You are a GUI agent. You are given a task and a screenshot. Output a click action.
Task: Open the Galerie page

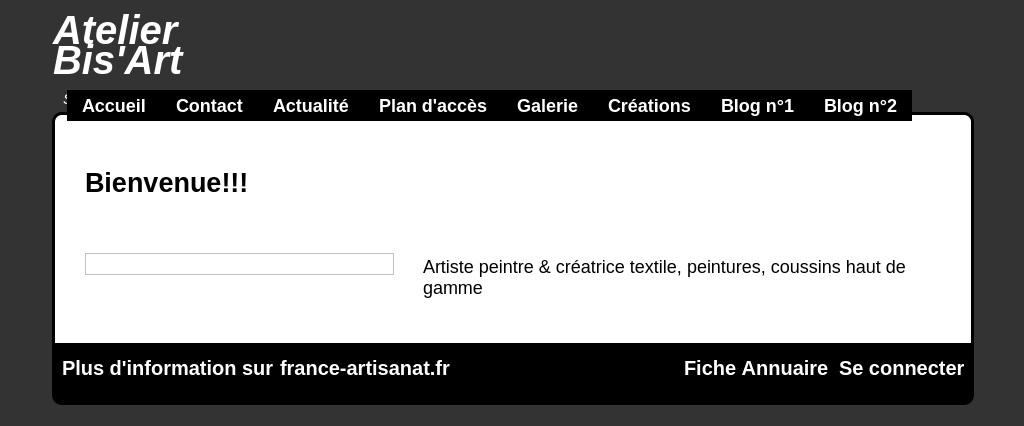(x=547, y=106)
